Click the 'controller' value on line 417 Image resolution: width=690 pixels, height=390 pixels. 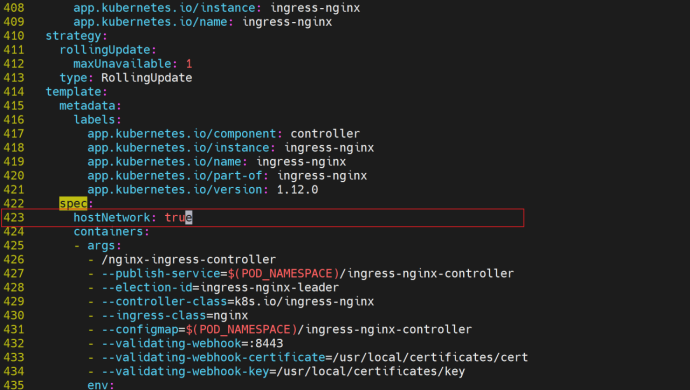325,134
